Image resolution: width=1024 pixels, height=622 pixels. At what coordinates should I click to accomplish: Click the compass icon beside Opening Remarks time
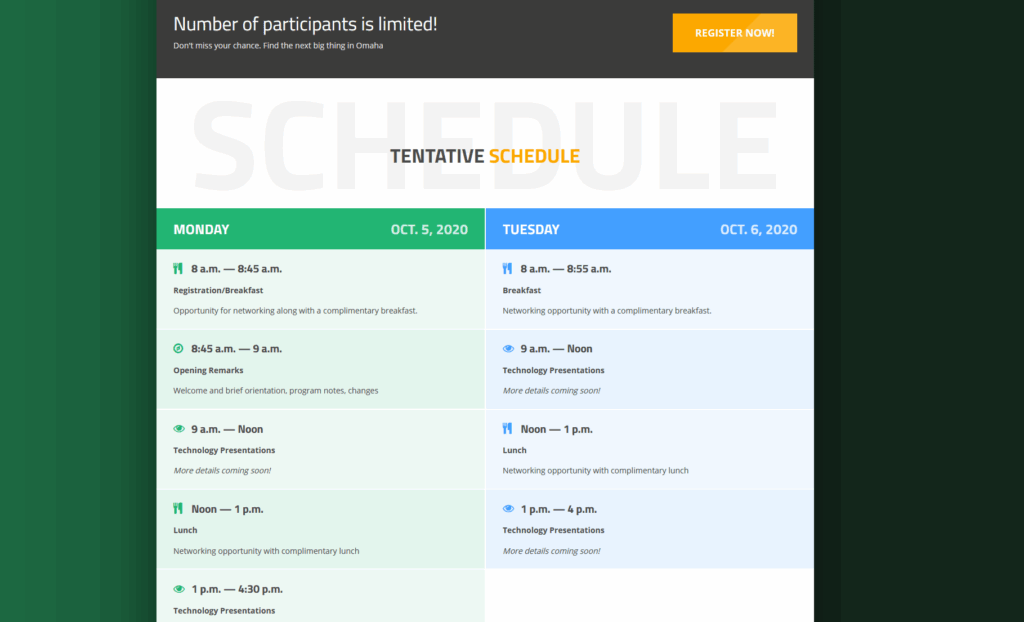click(x=178, y=349)
